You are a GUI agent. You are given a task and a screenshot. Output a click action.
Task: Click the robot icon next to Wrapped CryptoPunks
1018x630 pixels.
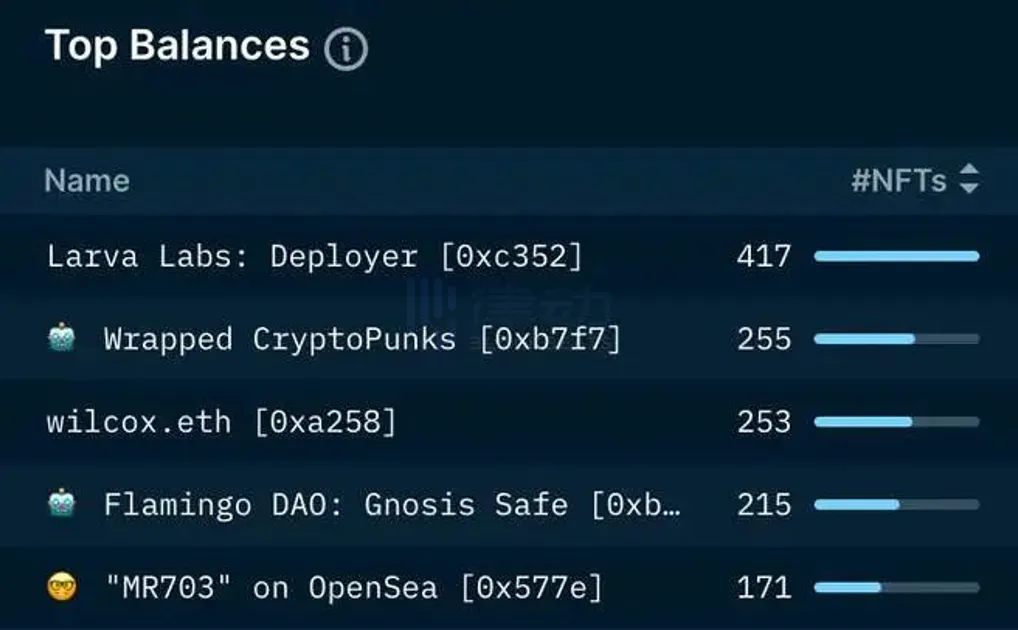point(62,339)
